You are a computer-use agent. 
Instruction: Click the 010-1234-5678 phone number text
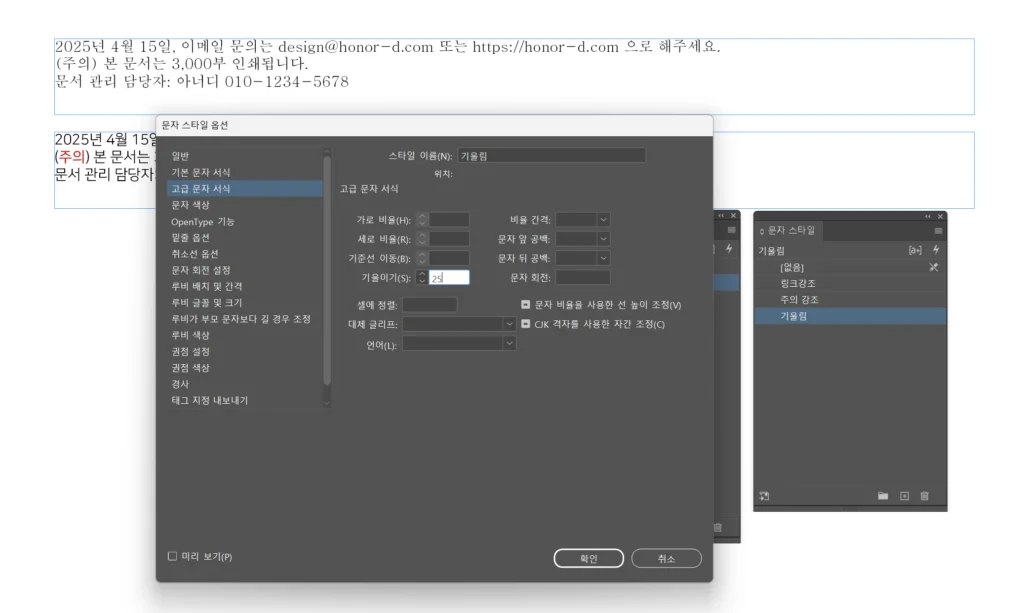click(x=287, y=82)
